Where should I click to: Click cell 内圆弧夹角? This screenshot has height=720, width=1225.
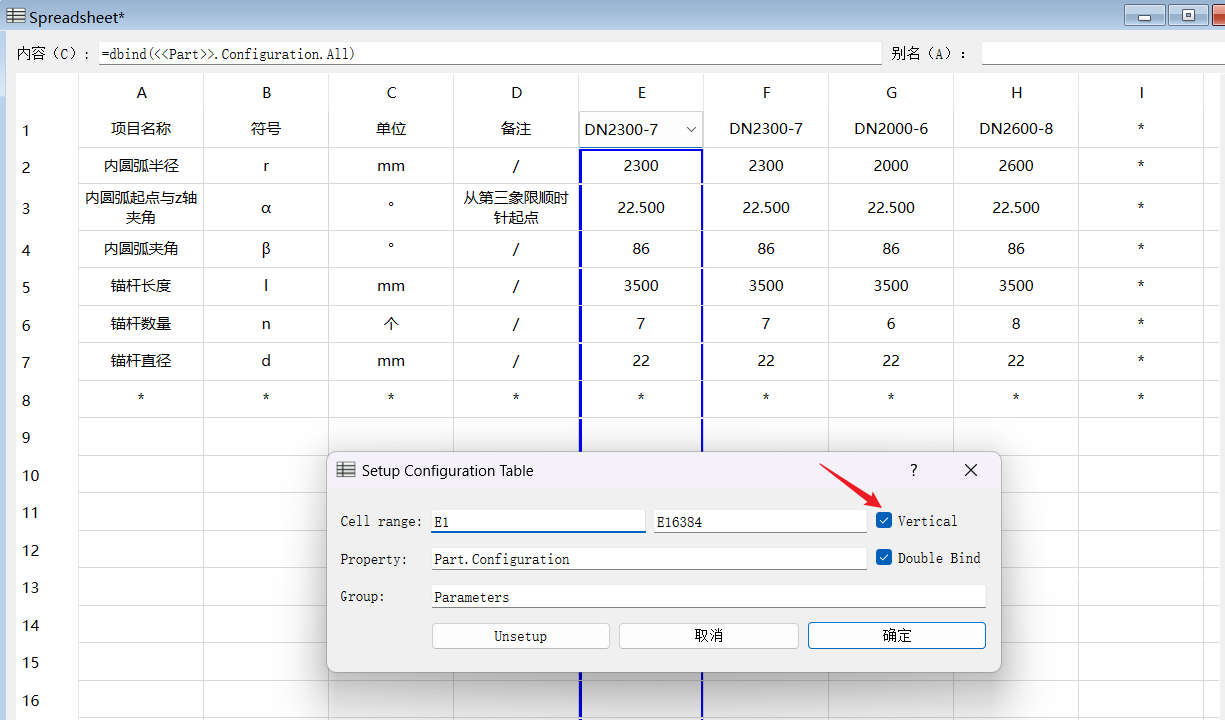pyautogui.click(x=141, y=249)
